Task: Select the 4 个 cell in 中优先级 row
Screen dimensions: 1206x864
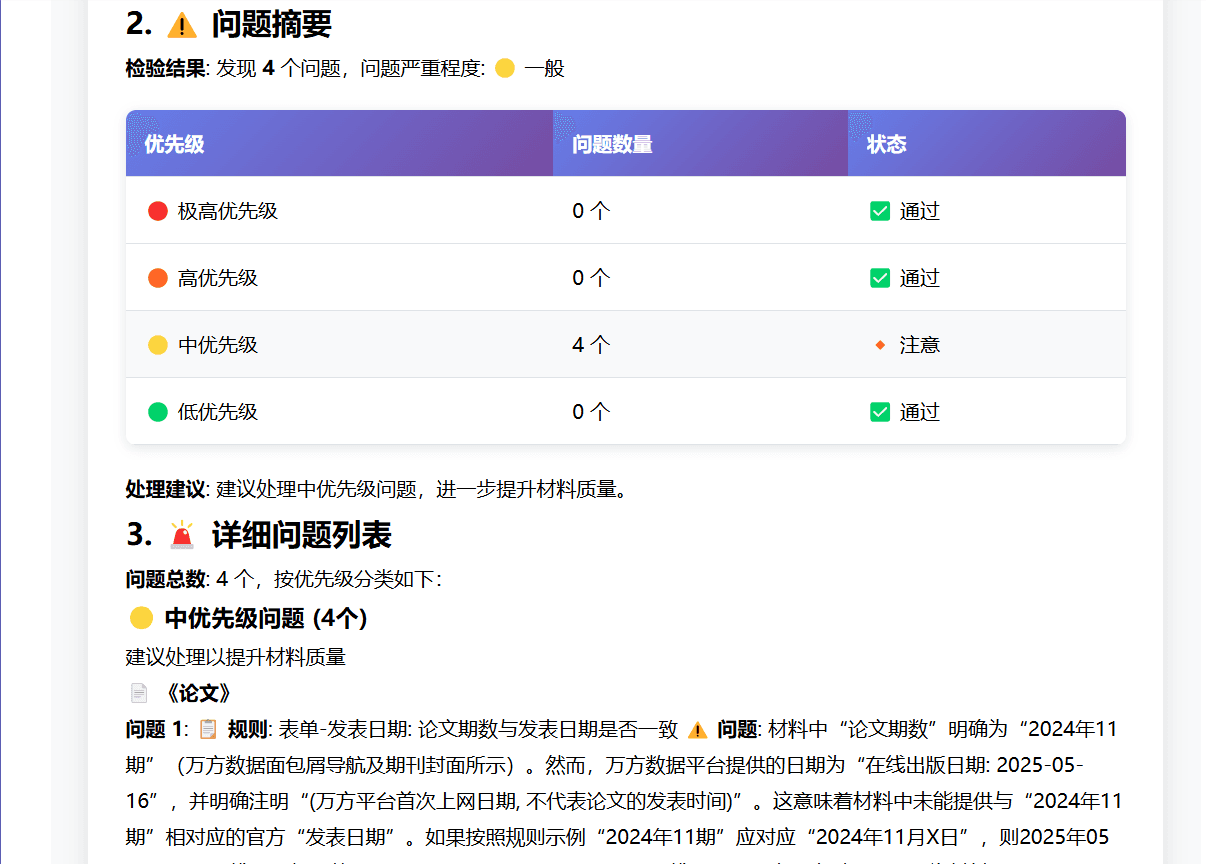Action: 591,344
